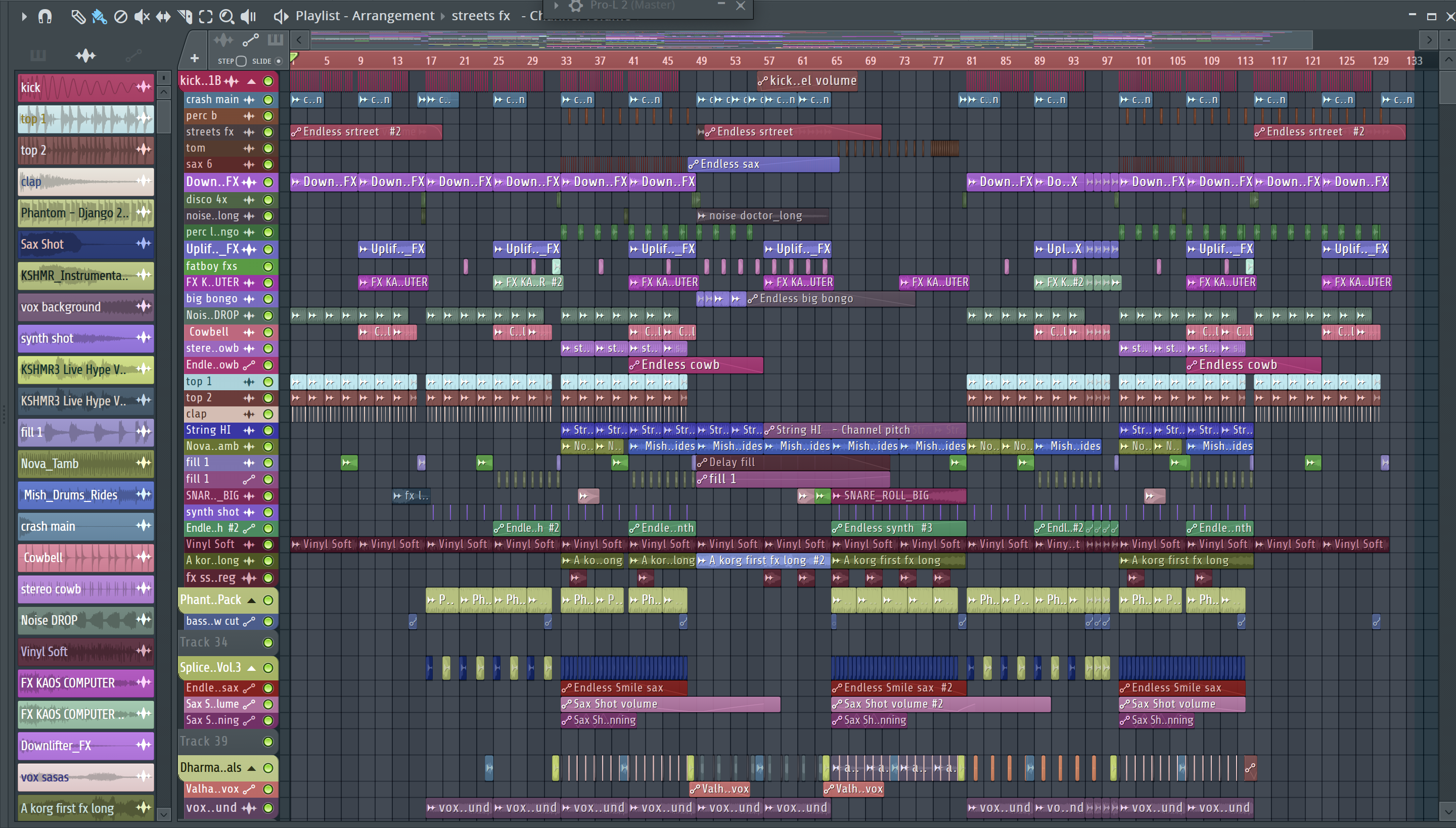This screenshot has width=1456, height=828.
Task: Click the speaker icon before Playlist title
Action: coord(281,16)
